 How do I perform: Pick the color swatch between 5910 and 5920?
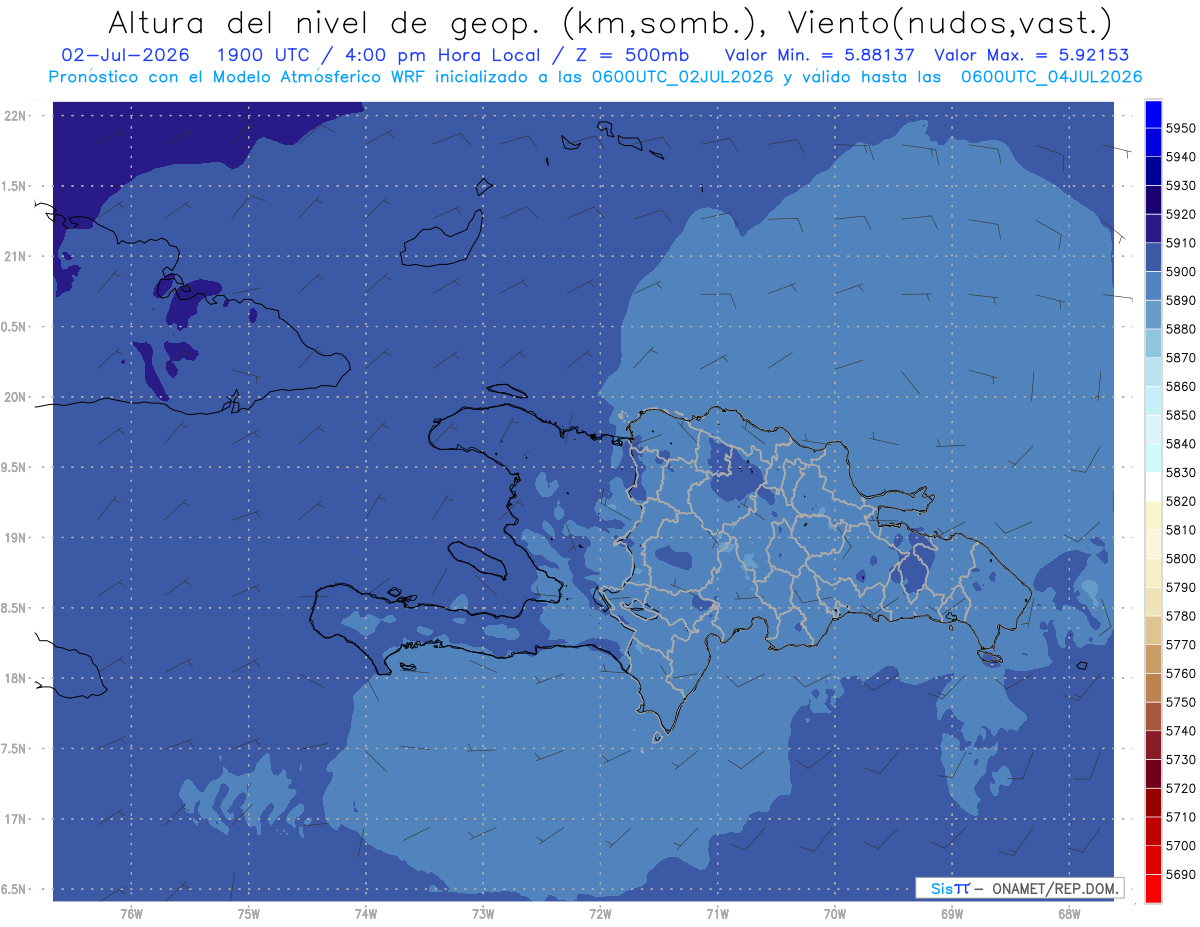[1153, 229]
